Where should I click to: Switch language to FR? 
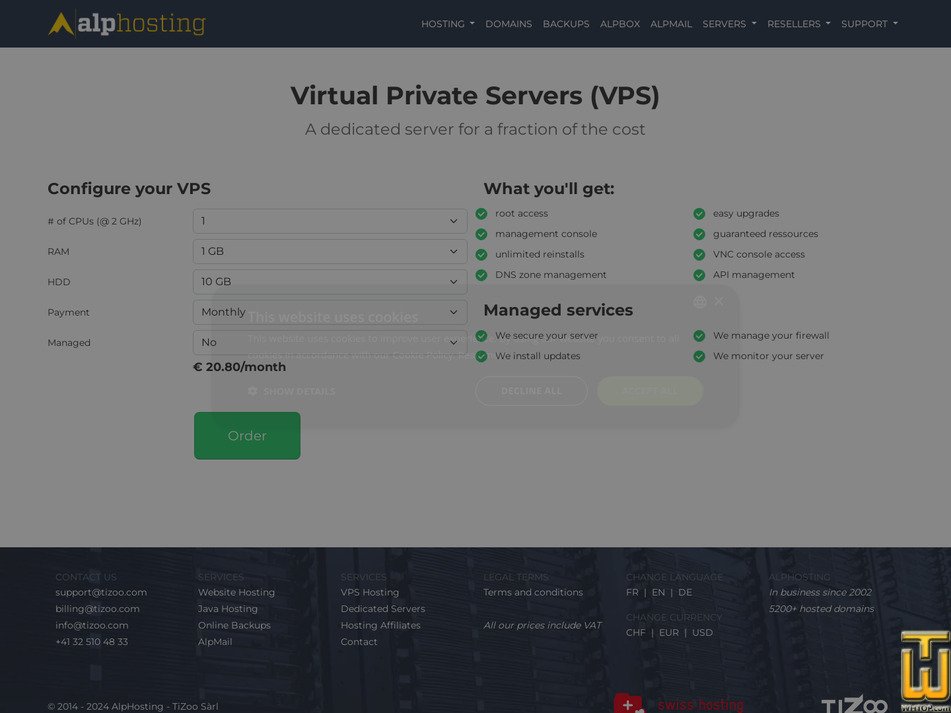[x=632, y=592]
